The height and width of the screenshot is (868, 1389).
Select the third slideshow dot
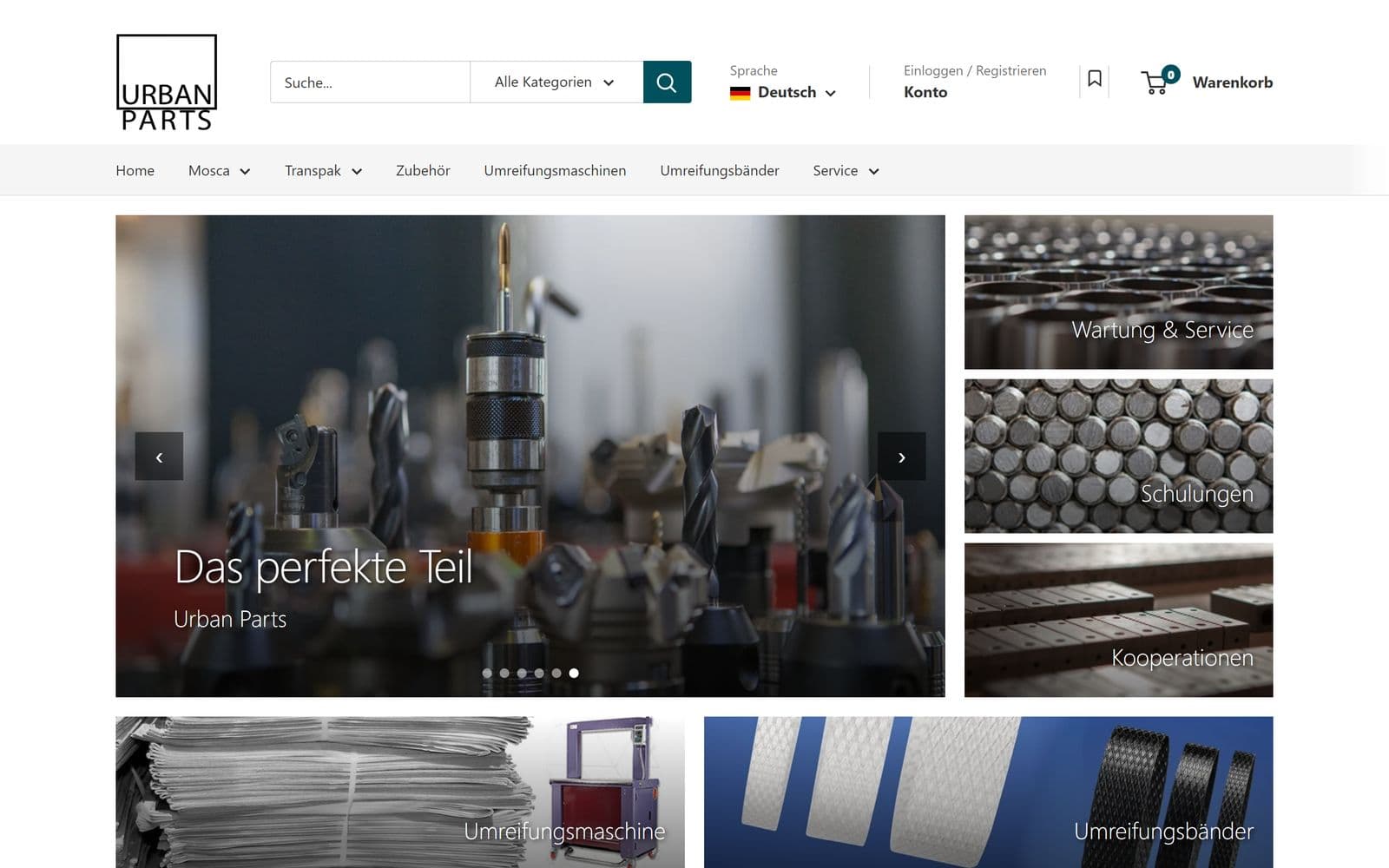coord(522,673)
